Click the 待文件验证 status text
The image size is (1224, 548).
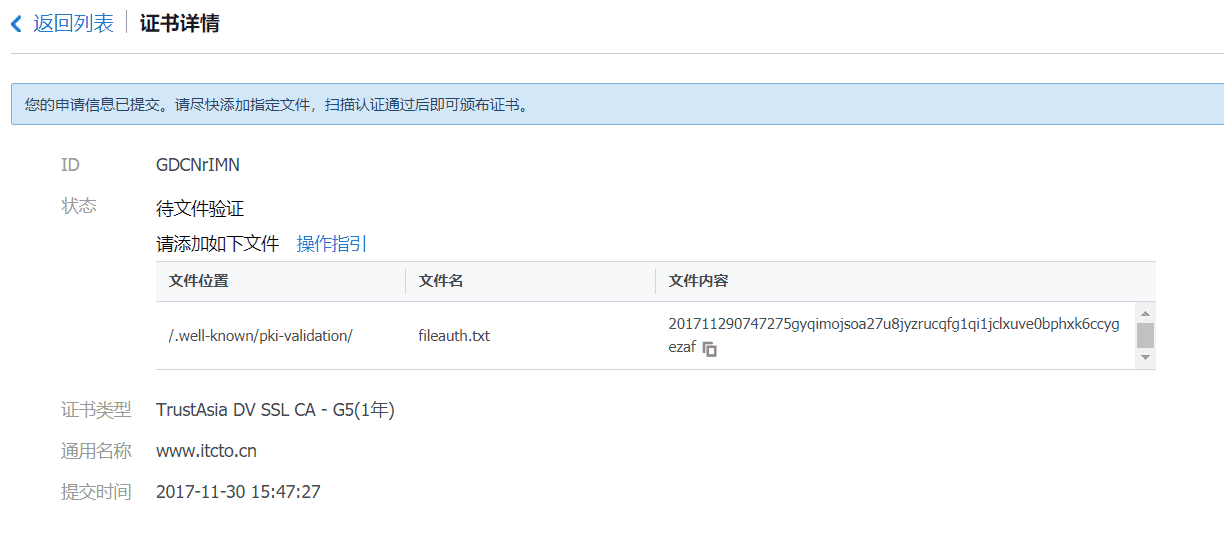pos(200,209)
